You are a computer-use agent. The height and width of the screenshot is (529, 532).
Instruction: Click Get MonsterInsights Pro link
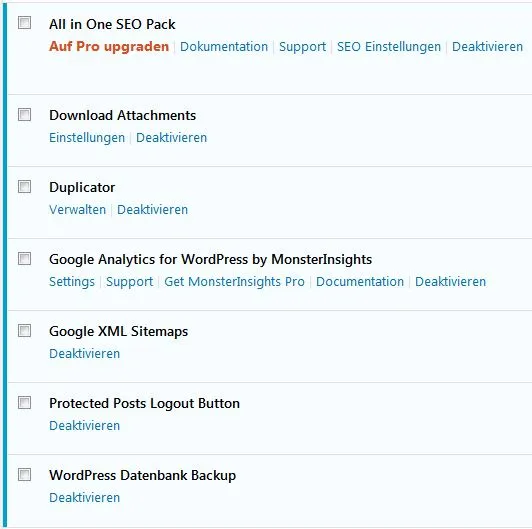pyautogui.click(x=234, y=282)
